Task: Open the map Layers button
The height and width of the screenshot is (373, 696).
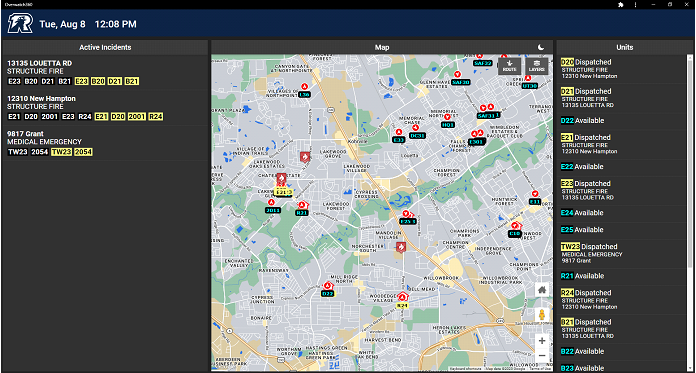Action: click(x=536, y=66)
